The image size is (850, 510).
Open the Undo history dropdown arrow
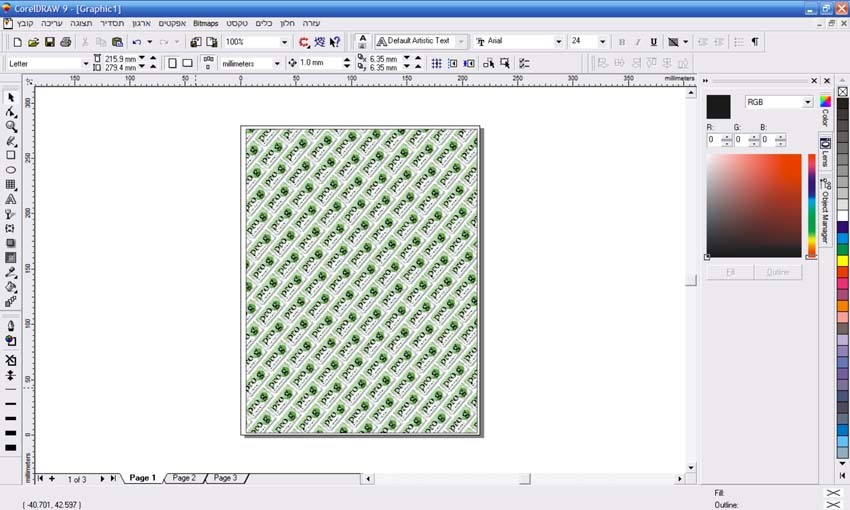150,42
